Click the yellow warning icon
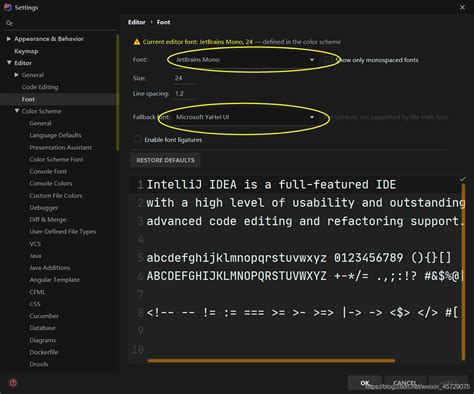This screenshot has height=394, width=474. (x=137, y=42)
